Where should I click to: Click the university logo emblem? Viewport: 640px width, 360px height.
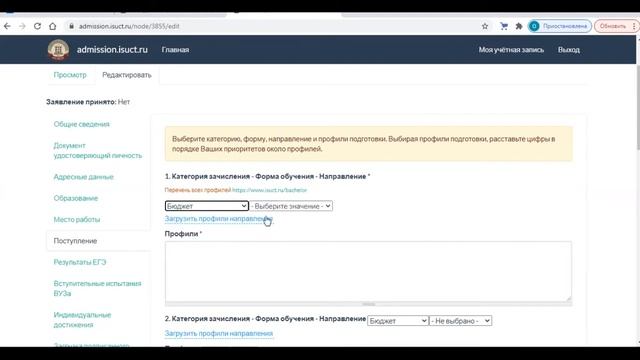[x=58, y=50]
